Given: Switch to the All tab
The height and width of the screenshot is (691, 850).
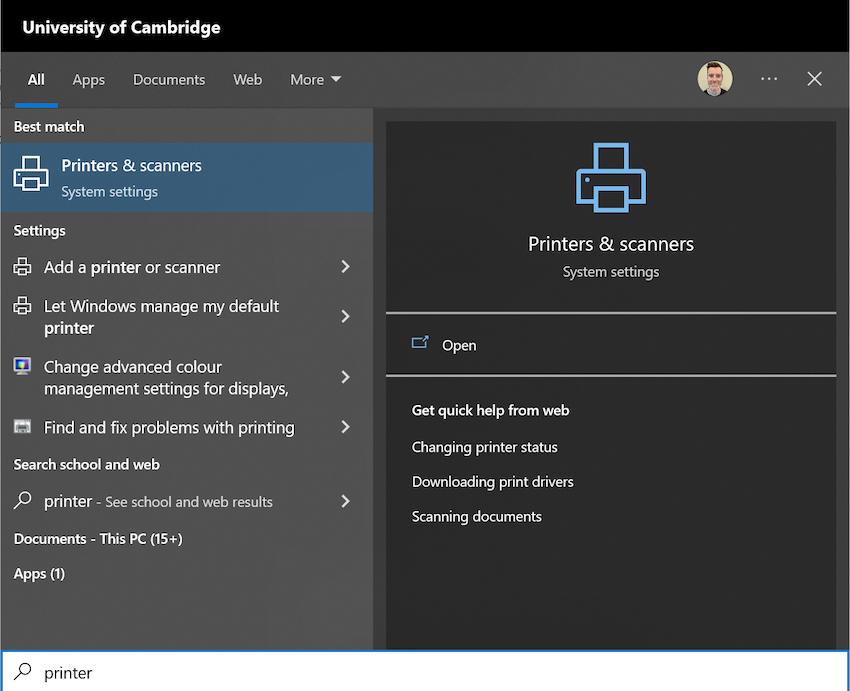Looking at the screenshot, I should (x=36, y=80).
